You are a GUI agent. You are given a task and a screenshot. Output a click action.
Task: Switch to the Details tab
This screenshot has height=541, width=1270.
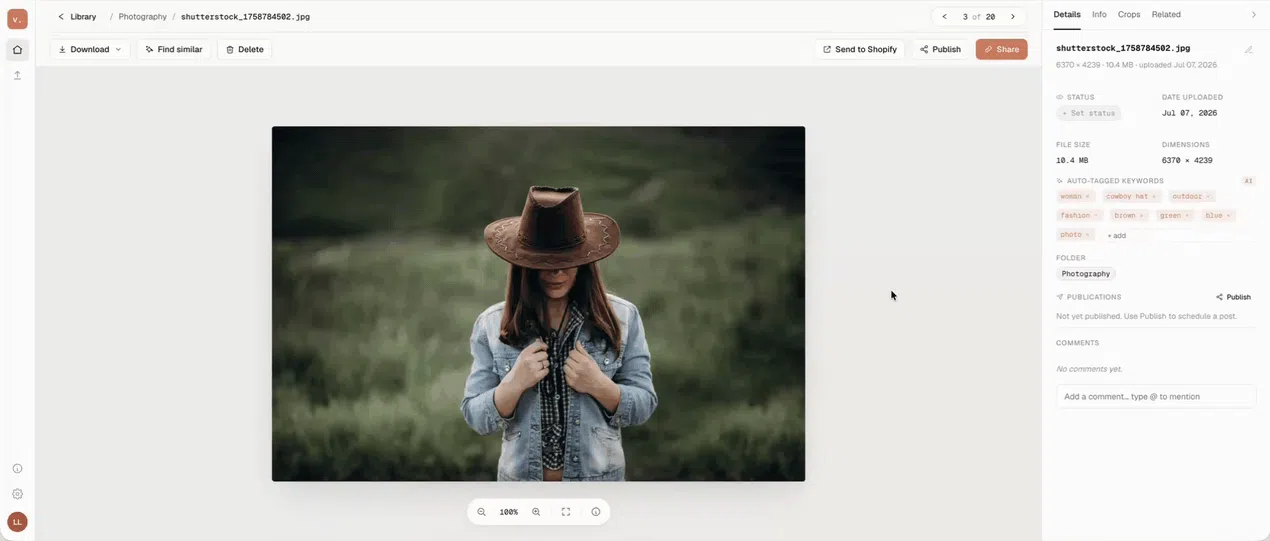(1067, 15)
